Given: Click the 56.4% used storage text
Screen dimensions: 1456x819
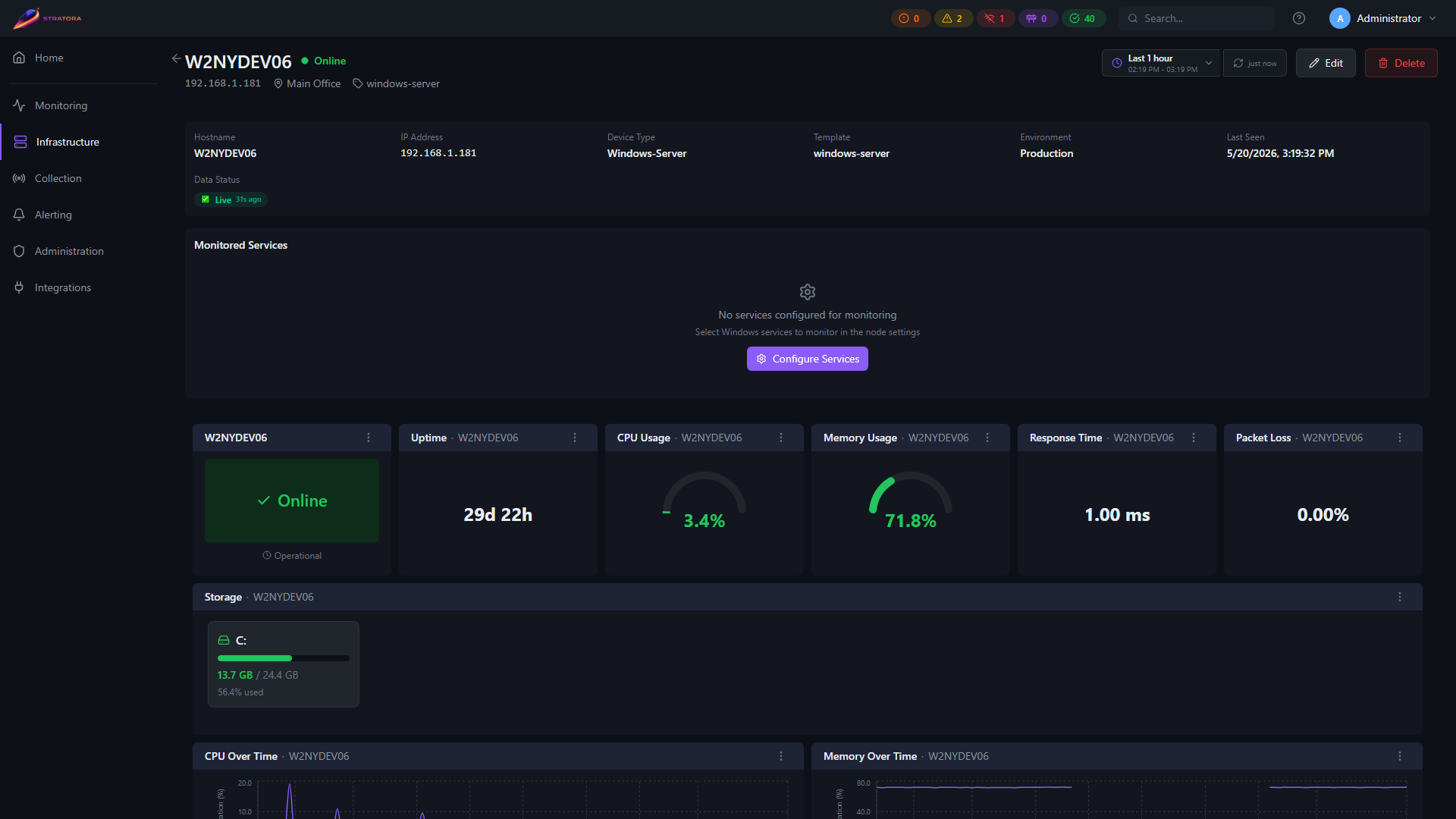Looking at the screenshot, I should point(240,692).
